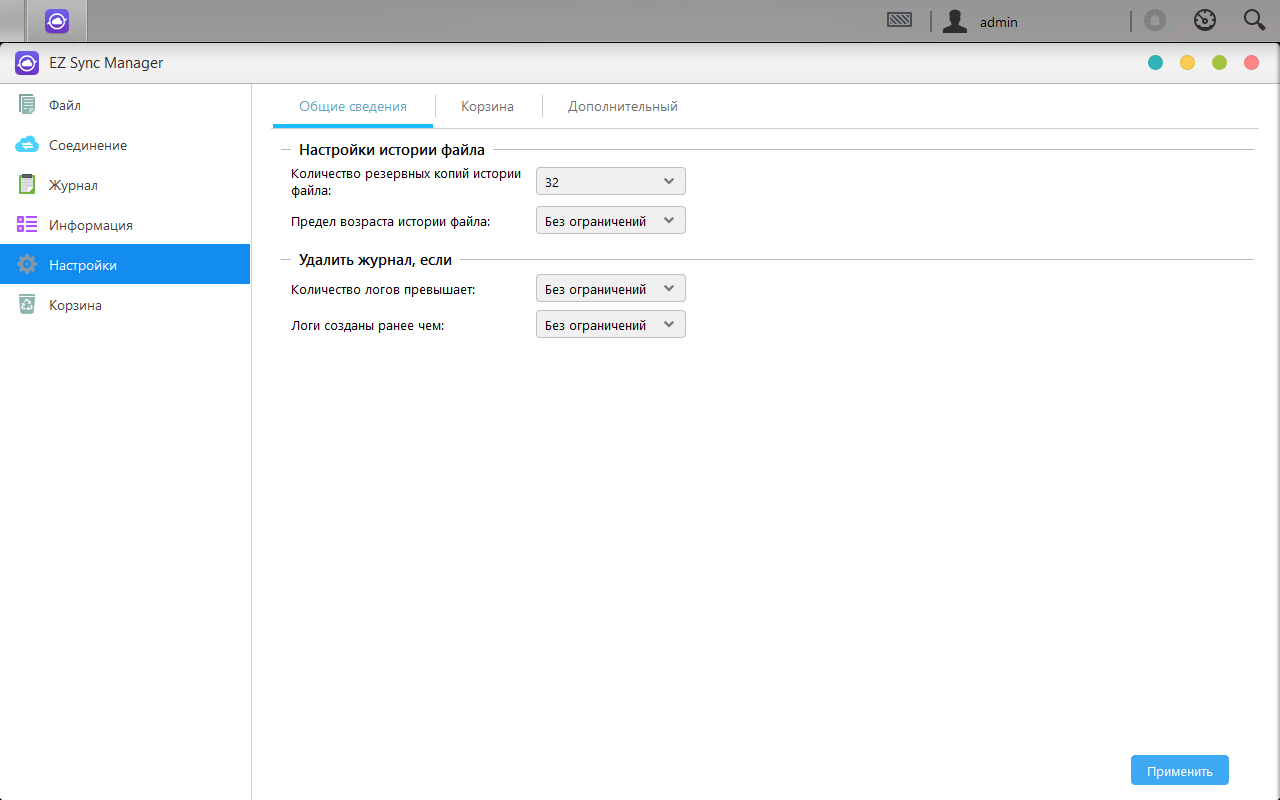Open the Дополнительный tab
1280x800 pixels.
[x=623, y=106]
